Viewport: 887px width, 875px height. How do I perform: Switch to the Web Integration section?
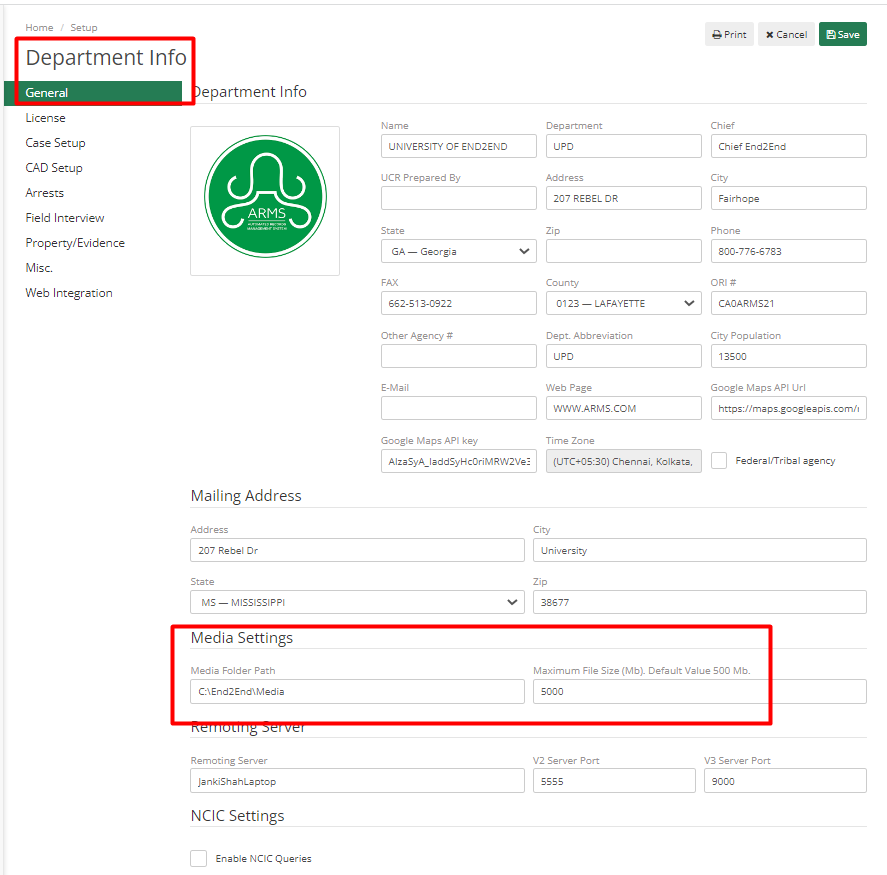[68, 292]
